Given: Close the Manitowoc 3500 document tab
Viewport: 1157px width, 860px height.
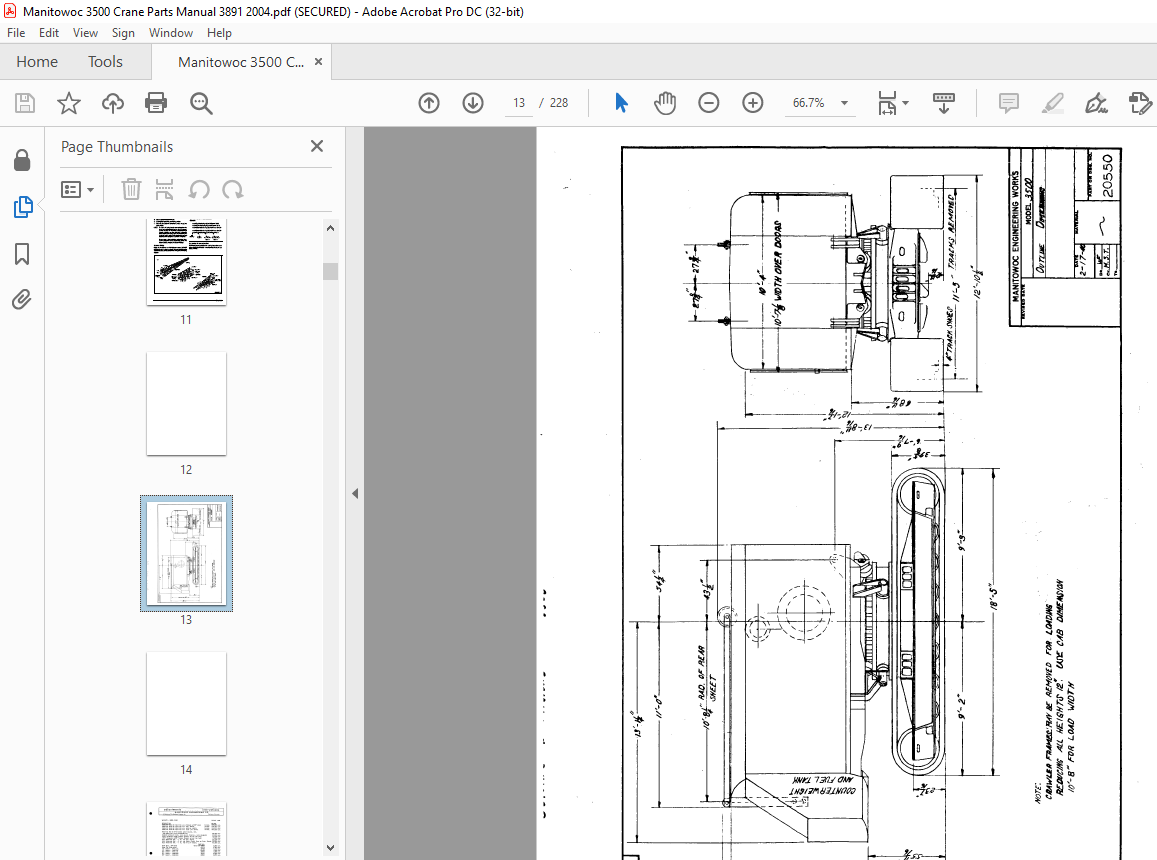Looking at the screenshot, I should (319, 61).
